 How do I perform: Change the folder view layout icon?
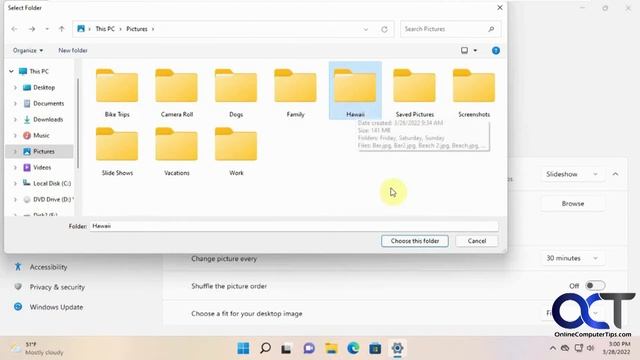(x=464, y=50)
